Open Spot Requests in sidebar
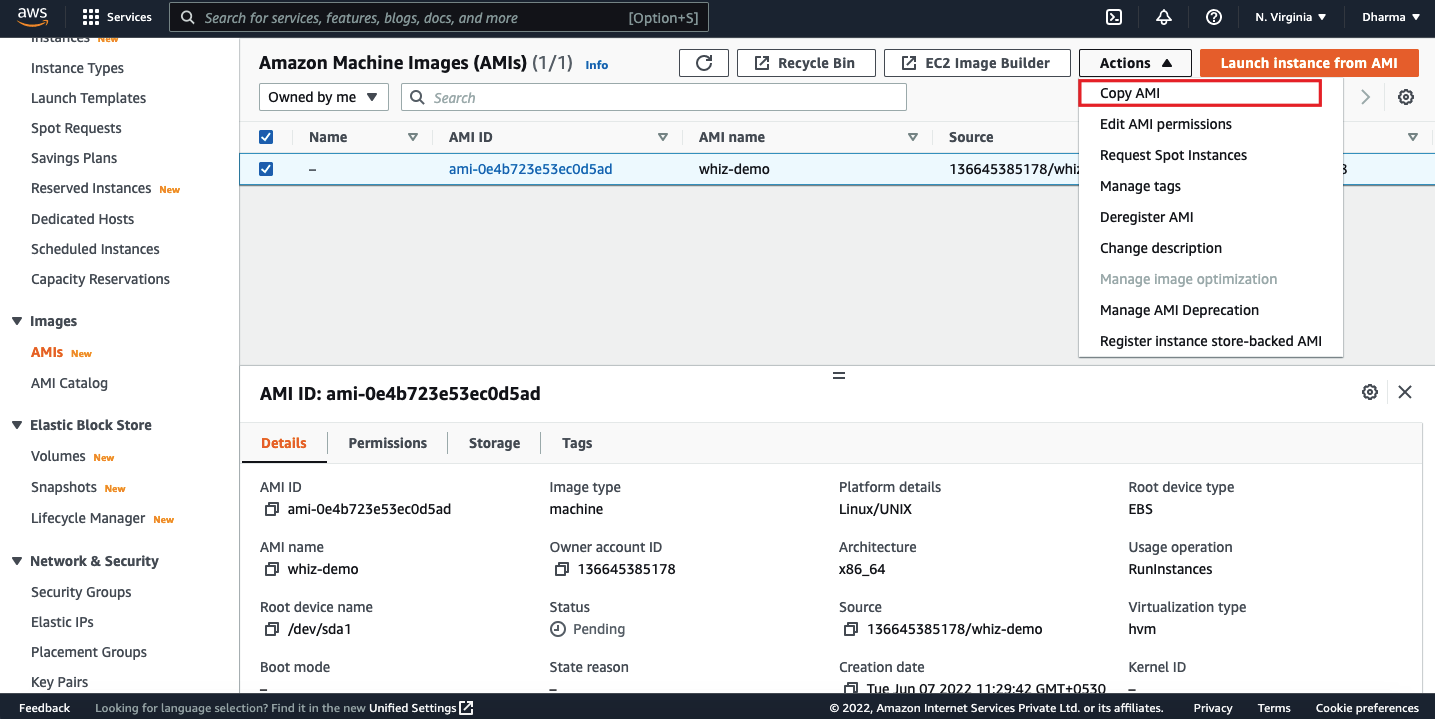This screenshot has height=719, width=1435. click(x=76, y=128)
